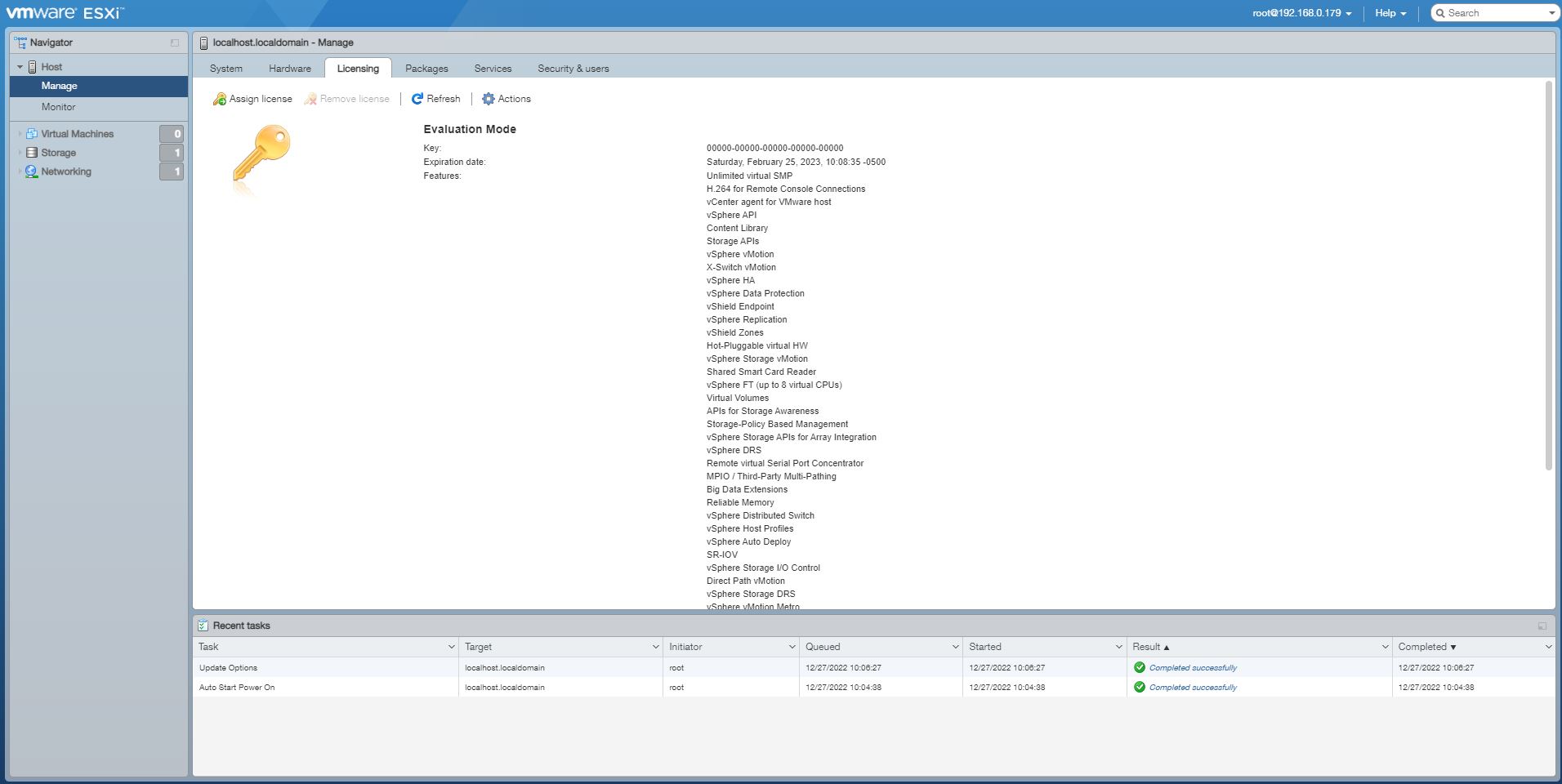Click the Networking count badge
Viewport: 1562px width, 784px height.
(172, 171)
